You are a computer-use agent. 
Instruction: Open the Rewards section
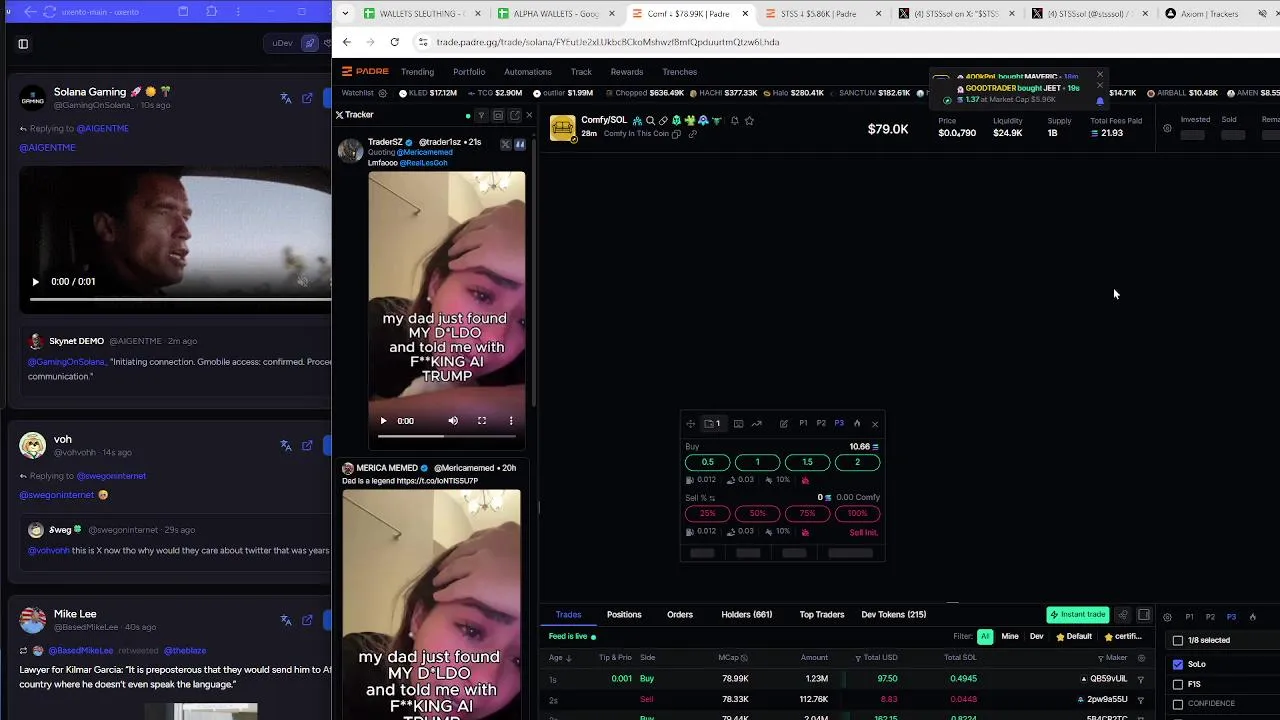coord(627,72)
